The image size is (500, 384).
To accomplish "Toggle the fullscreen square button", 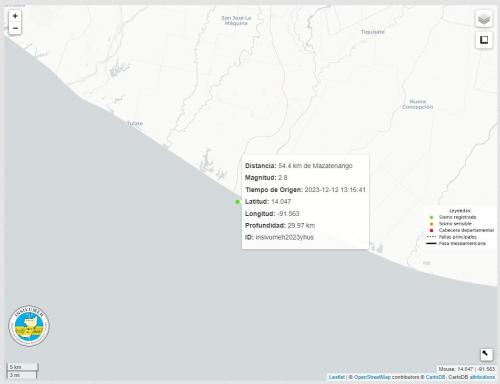I will (484, 40).
